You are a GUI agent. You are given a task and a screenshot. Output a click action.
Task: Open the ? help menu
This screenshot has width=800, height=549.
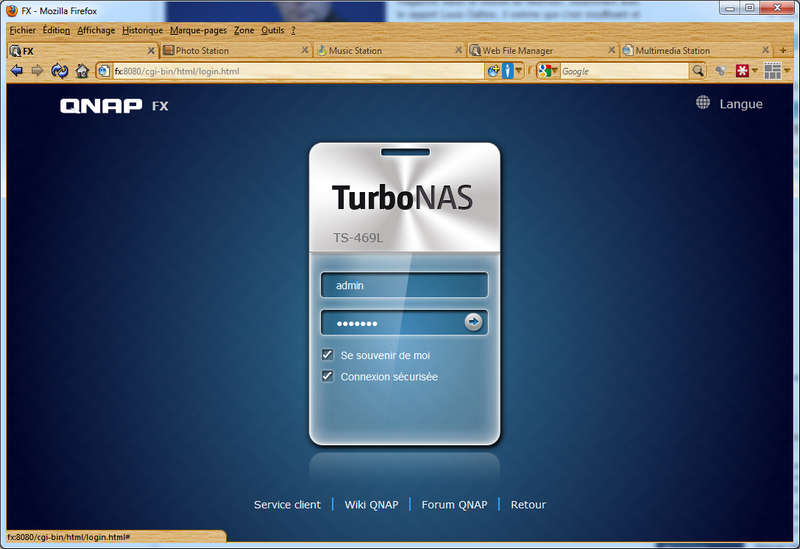(x=293, y=30)
